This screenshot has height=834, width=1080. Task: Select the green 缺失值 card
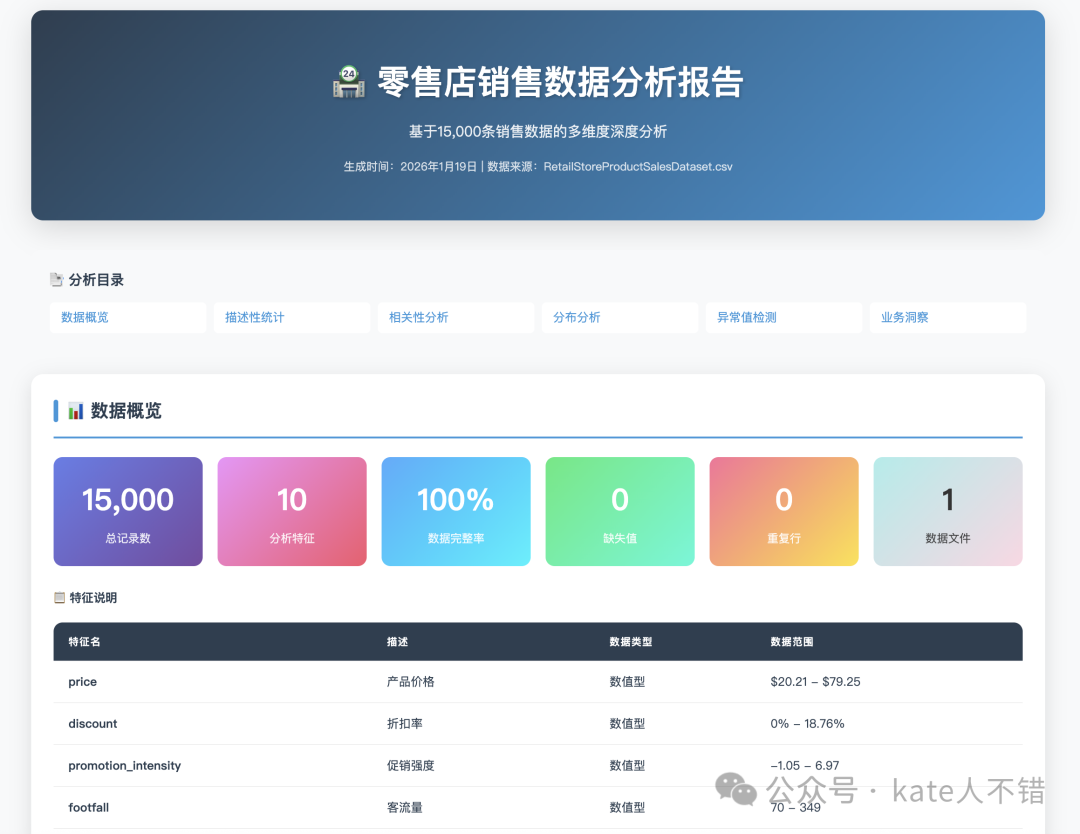point(620,512)
